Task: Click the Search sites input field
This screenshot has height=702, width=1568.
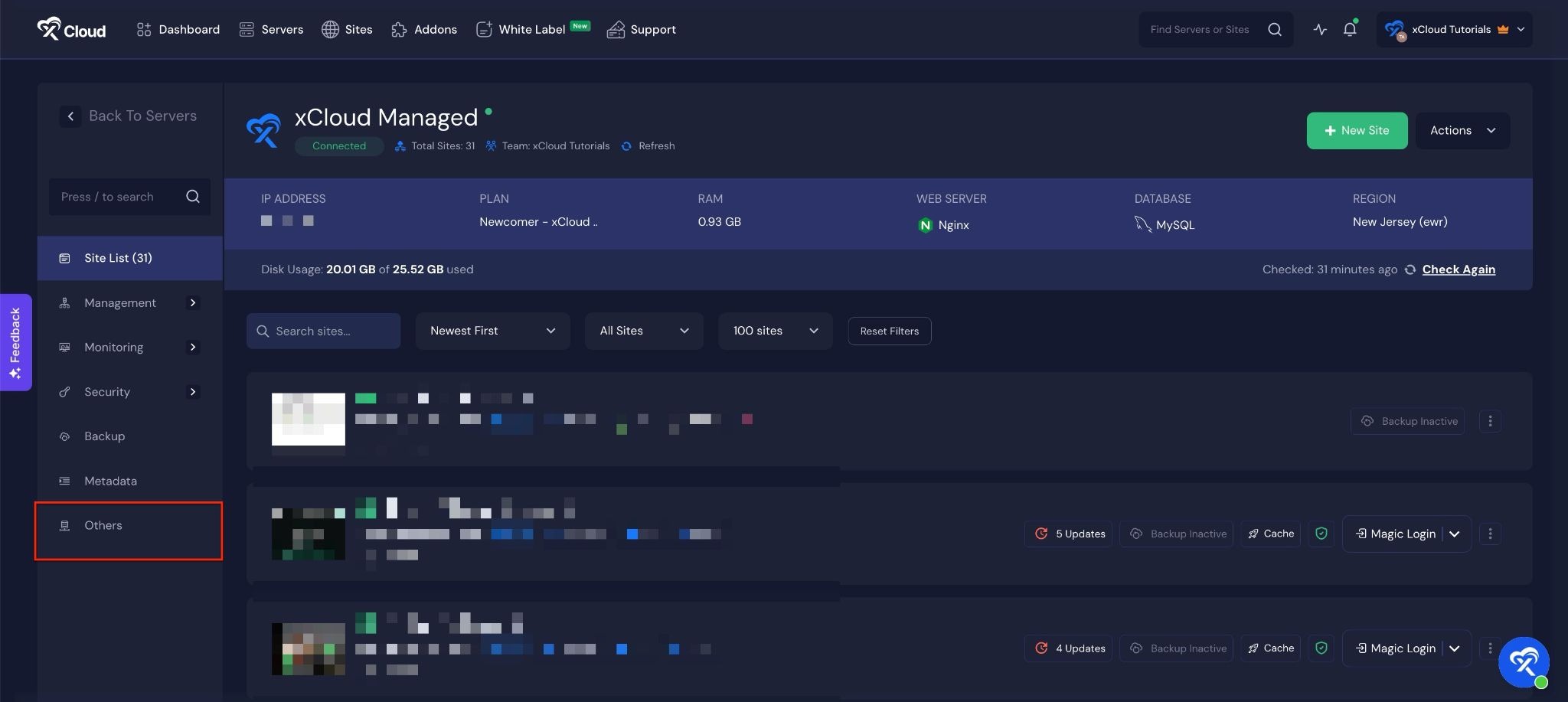Action: pyautogui.click(x=324, y=331)
